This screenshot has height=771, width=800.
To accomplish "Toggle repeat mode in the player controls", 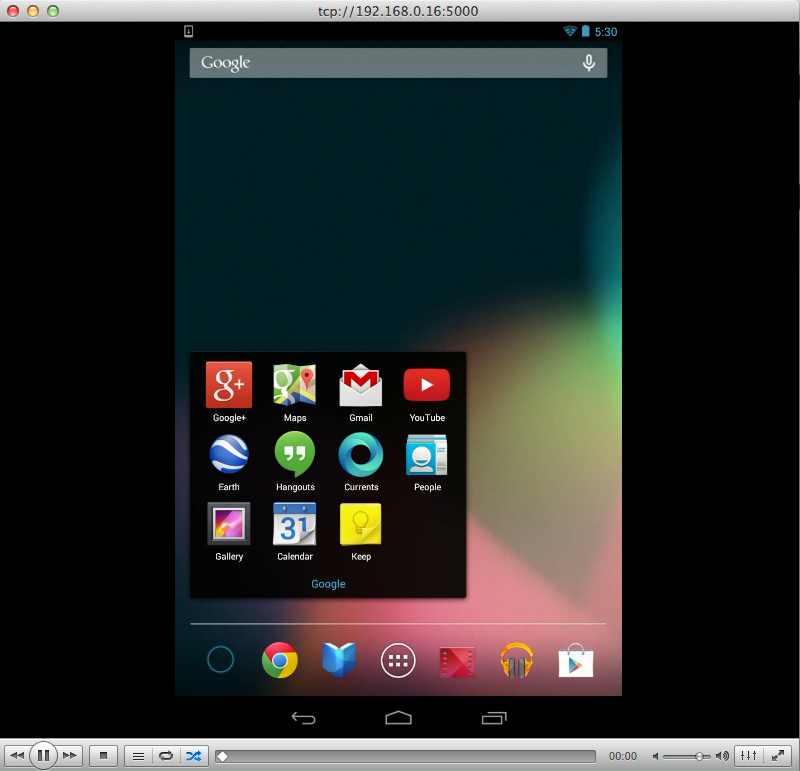I will click(x=165, y=756).
